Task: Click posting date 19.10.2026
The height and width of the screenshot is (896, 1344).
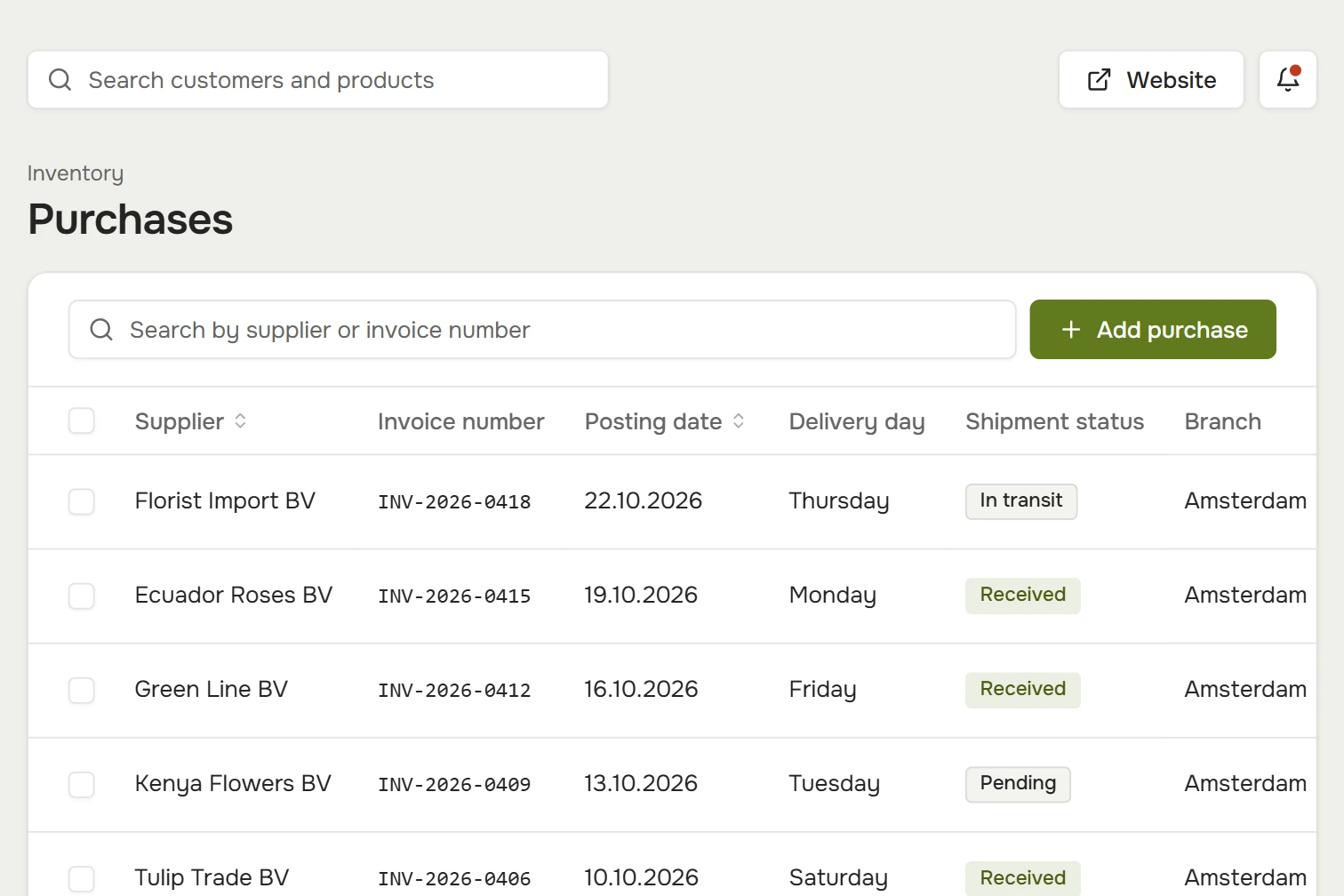Action: point(641,595)
